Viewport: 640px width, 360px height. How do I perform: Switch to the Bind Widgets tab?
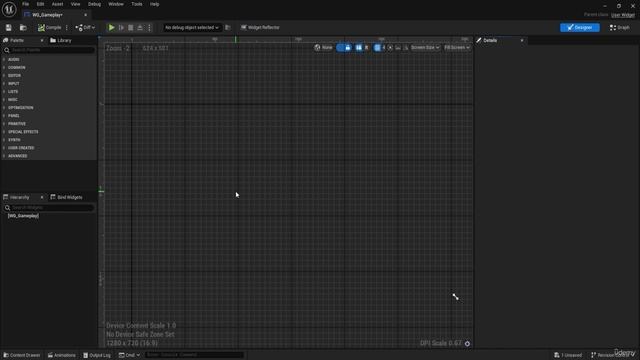(66, 197)
